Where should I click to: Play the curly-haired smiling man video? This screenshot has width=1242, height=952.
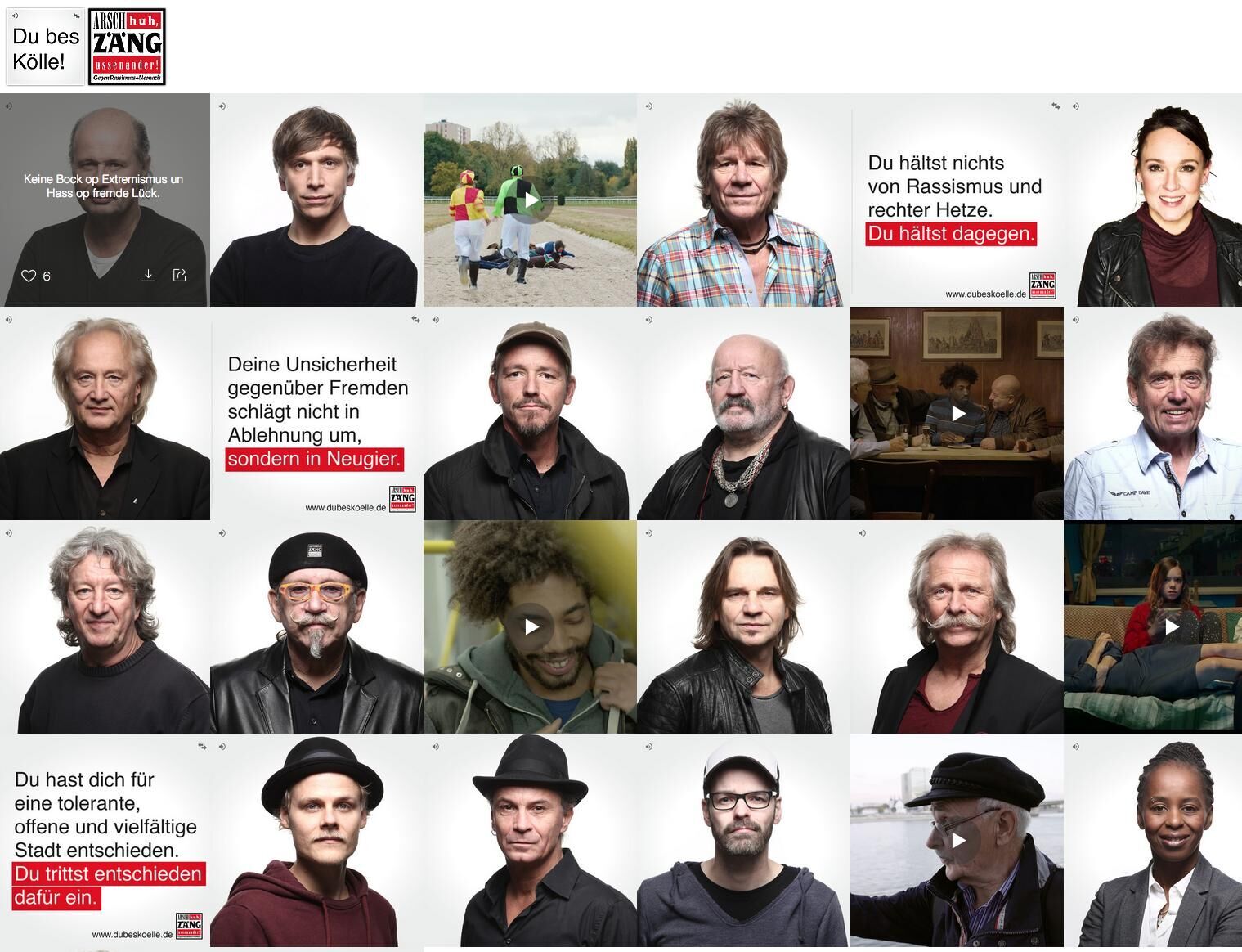coord(531,626)
